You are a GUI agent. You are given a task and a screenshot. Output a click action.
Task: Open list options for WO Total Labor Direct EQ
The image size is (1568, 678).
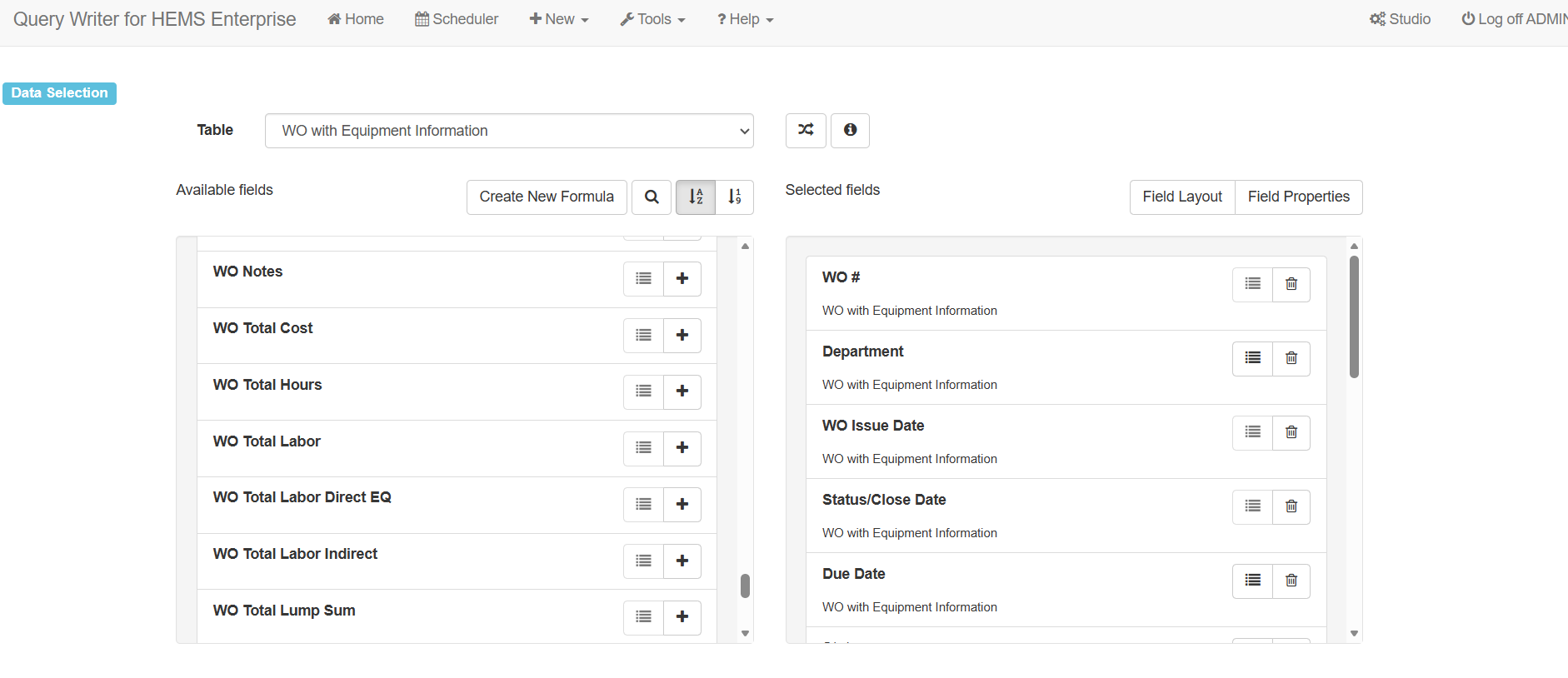(x=643, y=505)
